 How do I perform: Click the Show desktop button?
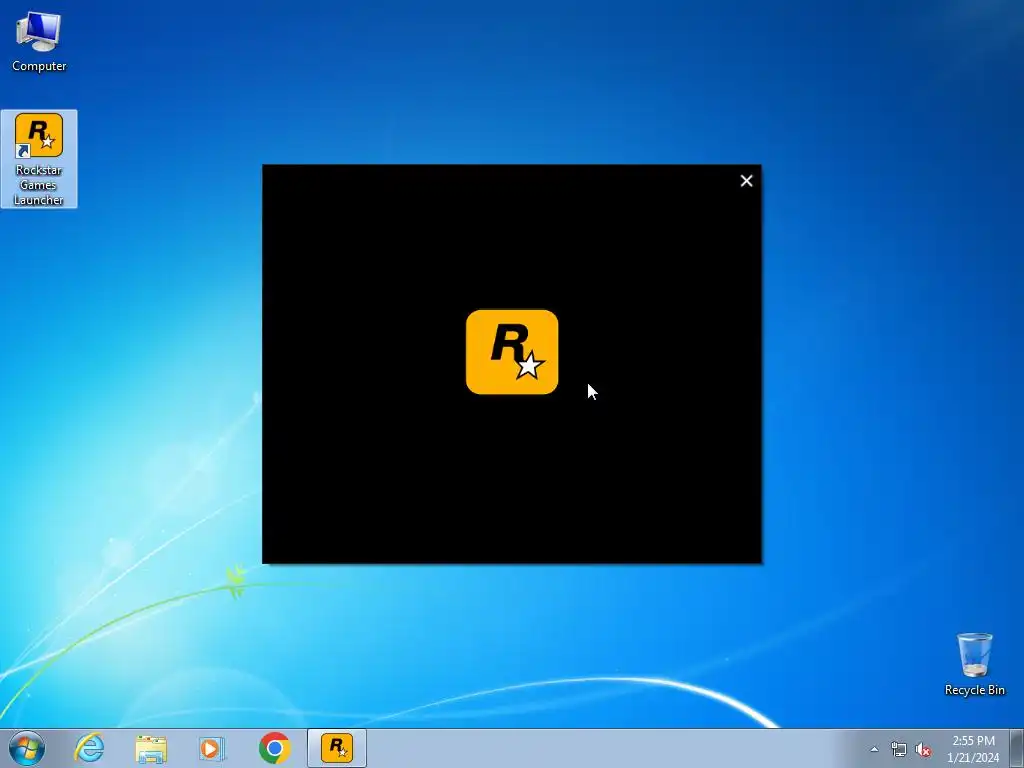coord(1017,749)
